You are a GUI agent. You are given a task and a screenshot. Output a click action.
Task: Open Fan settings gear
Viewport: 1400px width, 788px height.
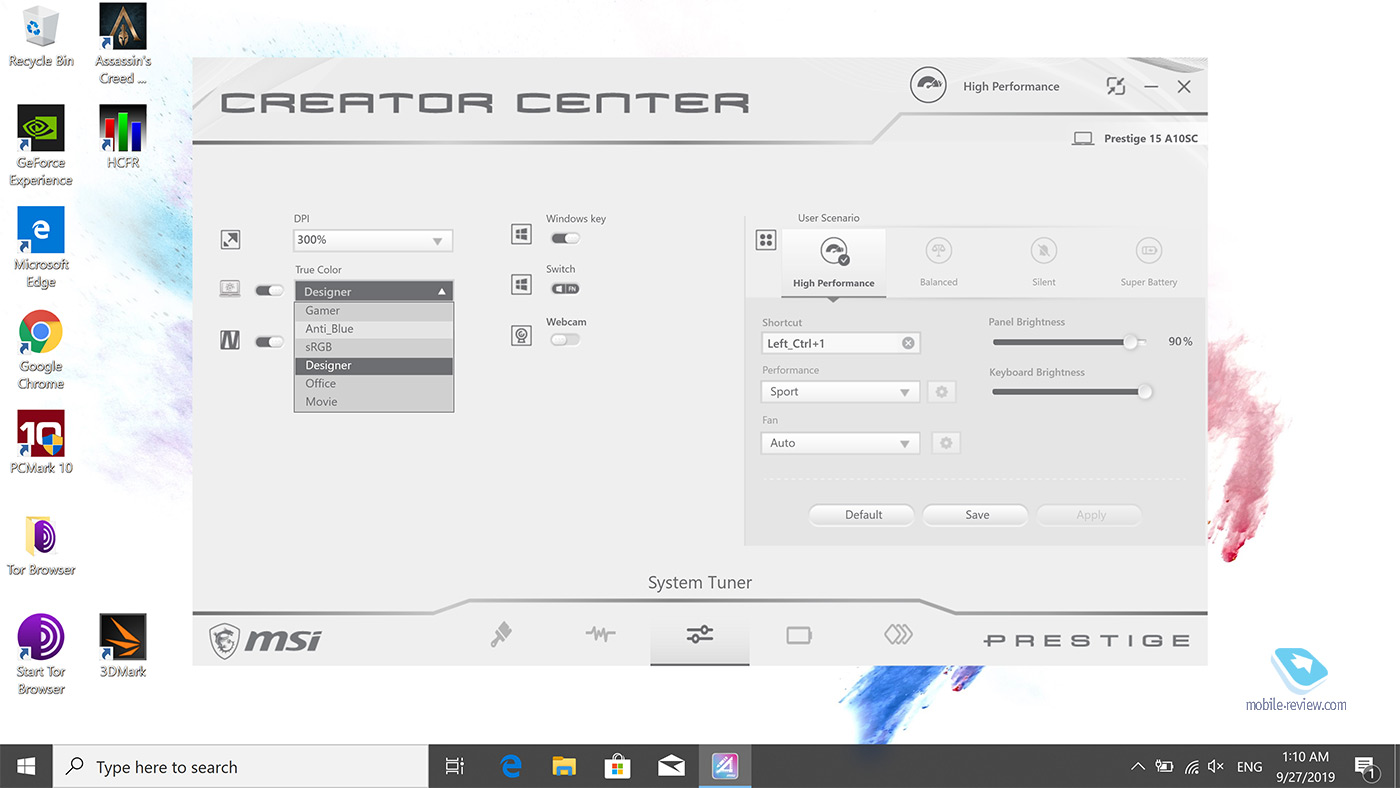click(946, 443)
